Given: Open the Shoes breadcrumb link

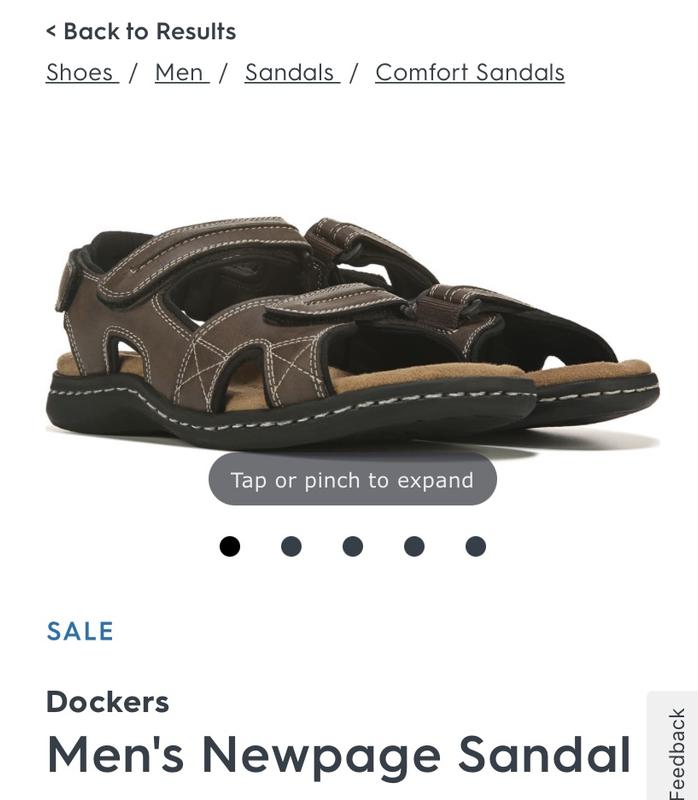Looking at the screenshot, I should pyautogui.click(x=82, y=72).
